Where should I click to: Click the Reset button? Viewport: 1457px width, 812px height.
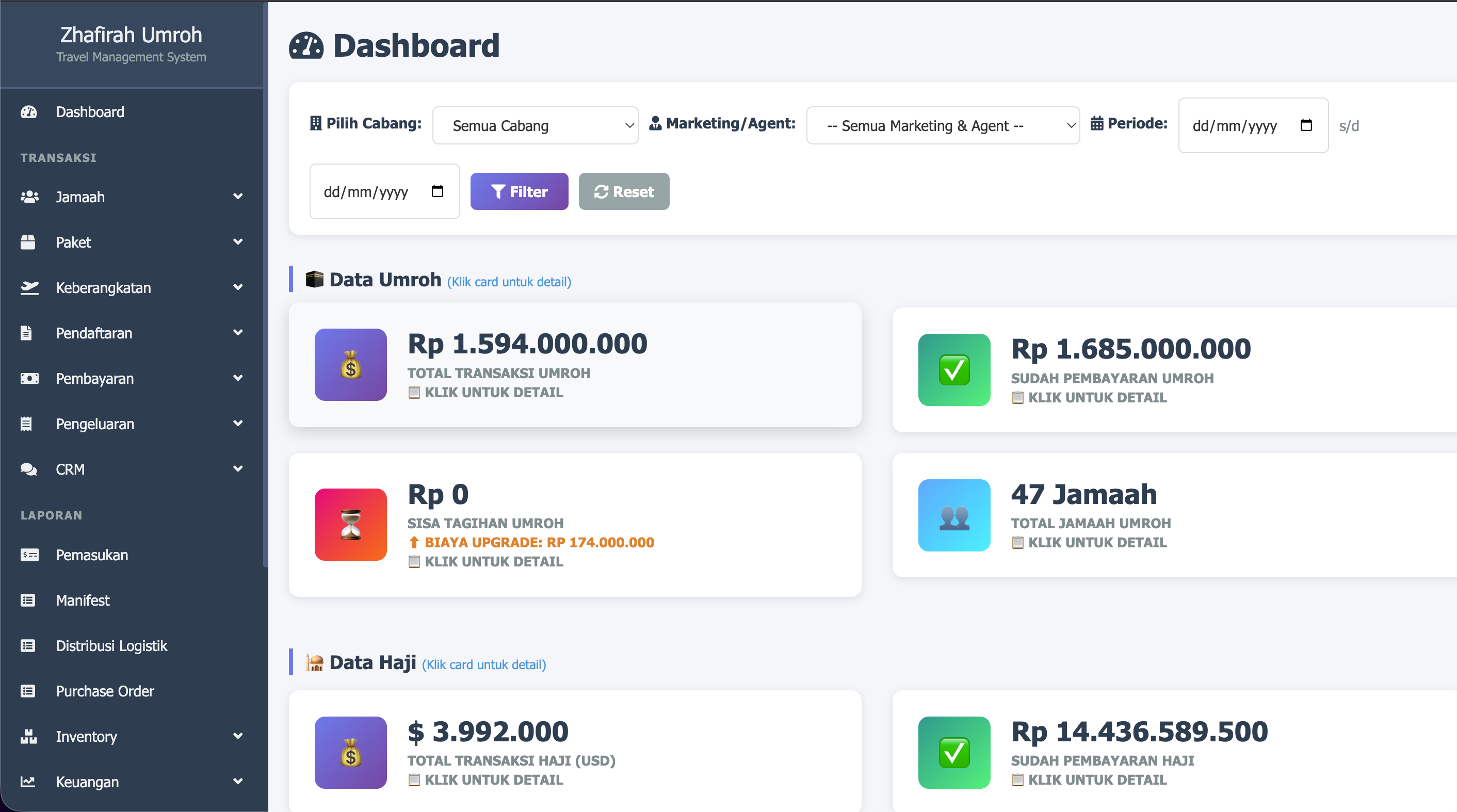click(624, 192)
